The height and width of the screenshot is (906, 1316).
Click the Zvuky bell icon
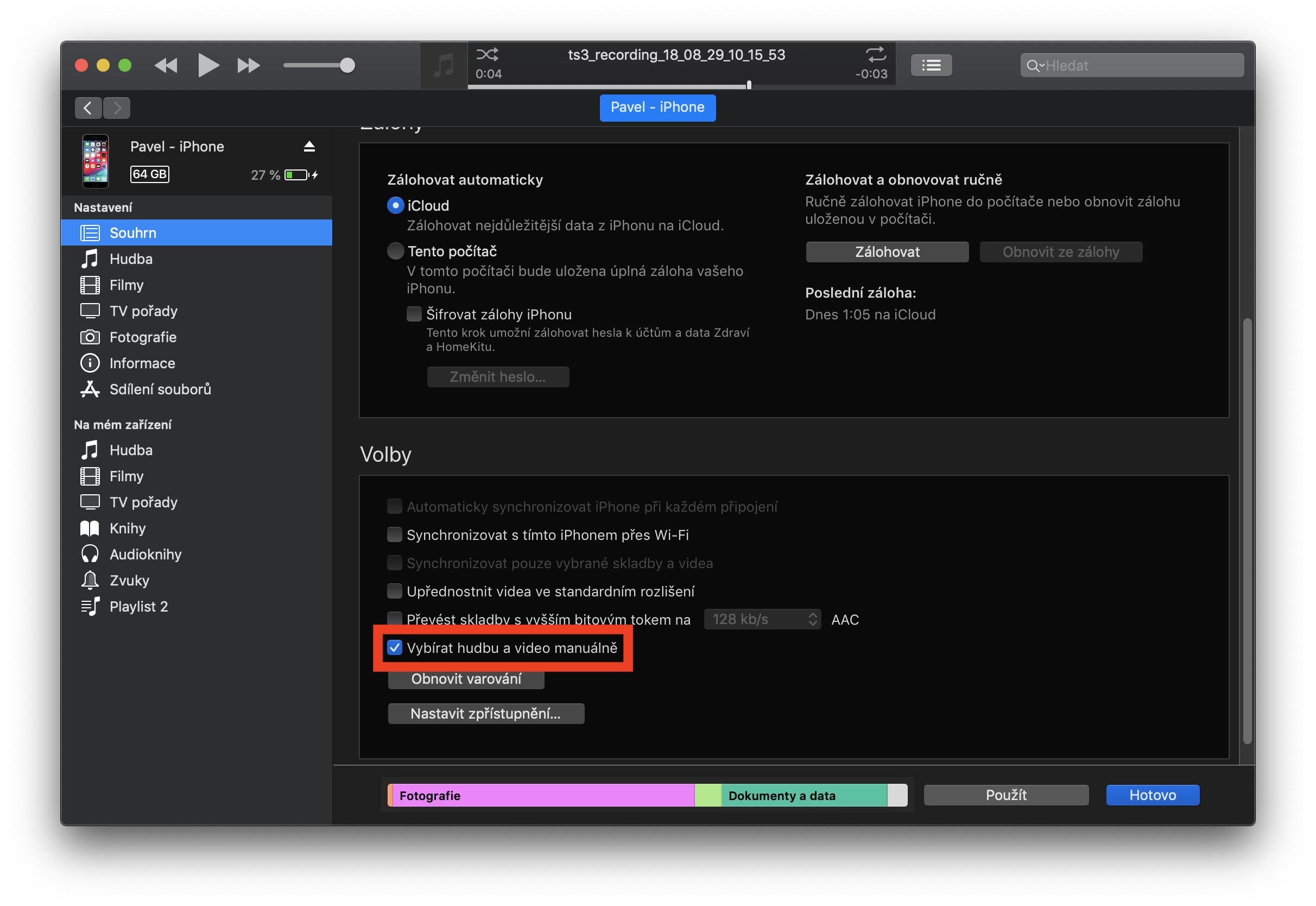point(90,581)
